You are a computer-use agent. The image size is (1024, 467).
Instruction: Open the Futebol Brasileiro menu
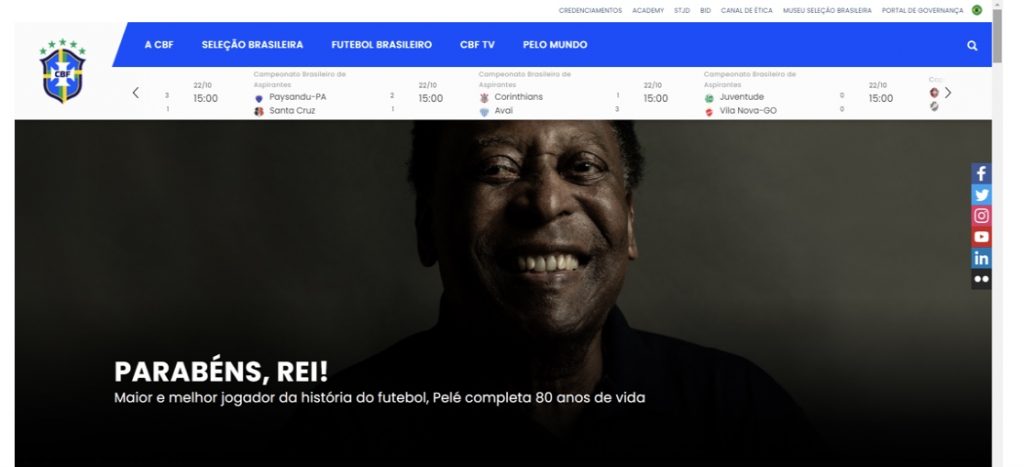pyautogui.click(x=381, y=45)
